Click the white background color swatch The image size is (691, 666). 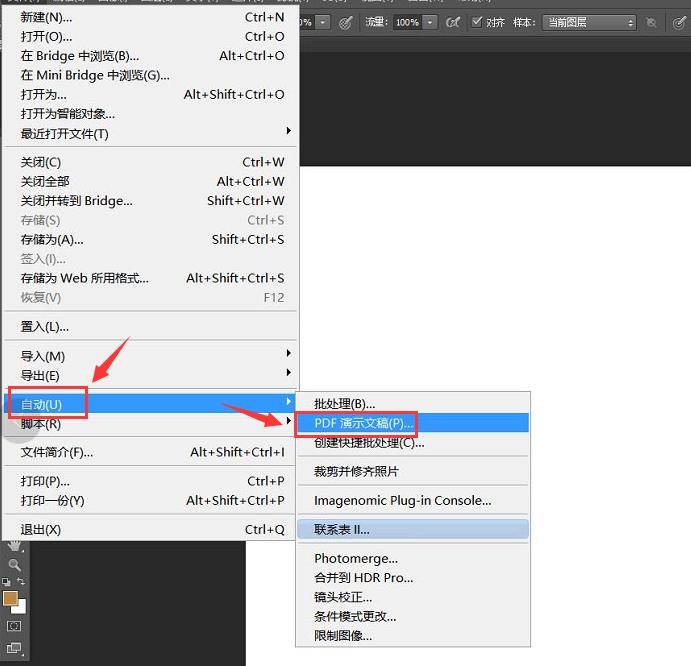20,607
